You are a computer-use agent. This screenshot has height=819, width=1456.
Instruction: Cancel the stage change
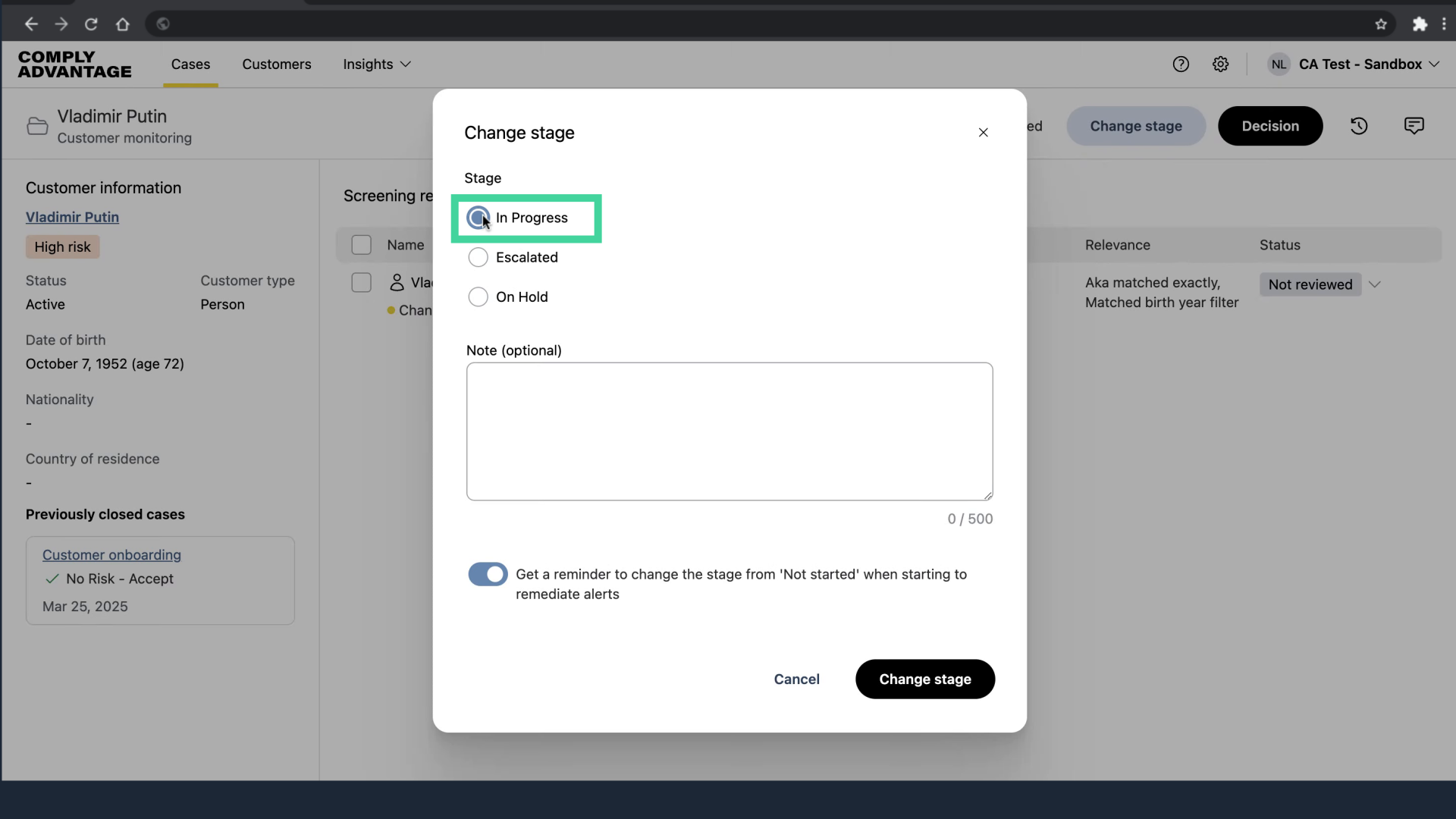pos(796,679)
